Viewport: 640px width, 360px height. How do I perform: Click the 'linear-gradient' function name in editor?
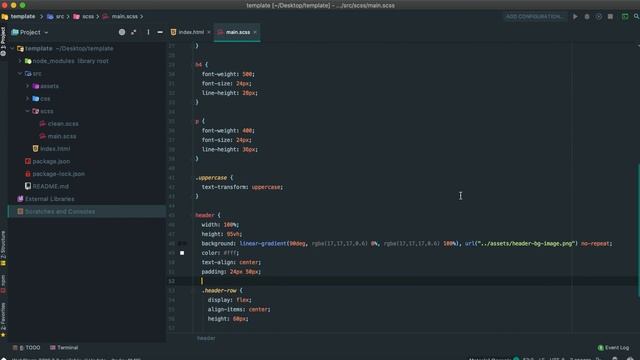coord(263,244)
